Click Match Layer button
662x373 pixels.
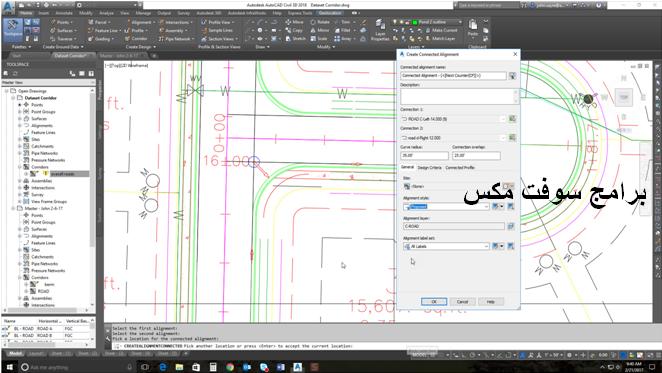click(x=439, y=38)
